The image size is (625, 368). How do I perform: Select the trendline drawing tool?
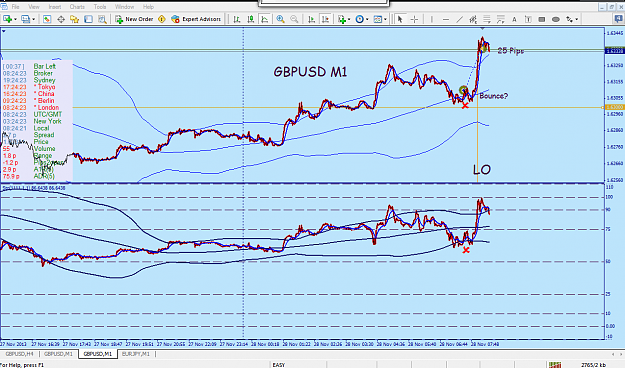[x=460, y=19]
